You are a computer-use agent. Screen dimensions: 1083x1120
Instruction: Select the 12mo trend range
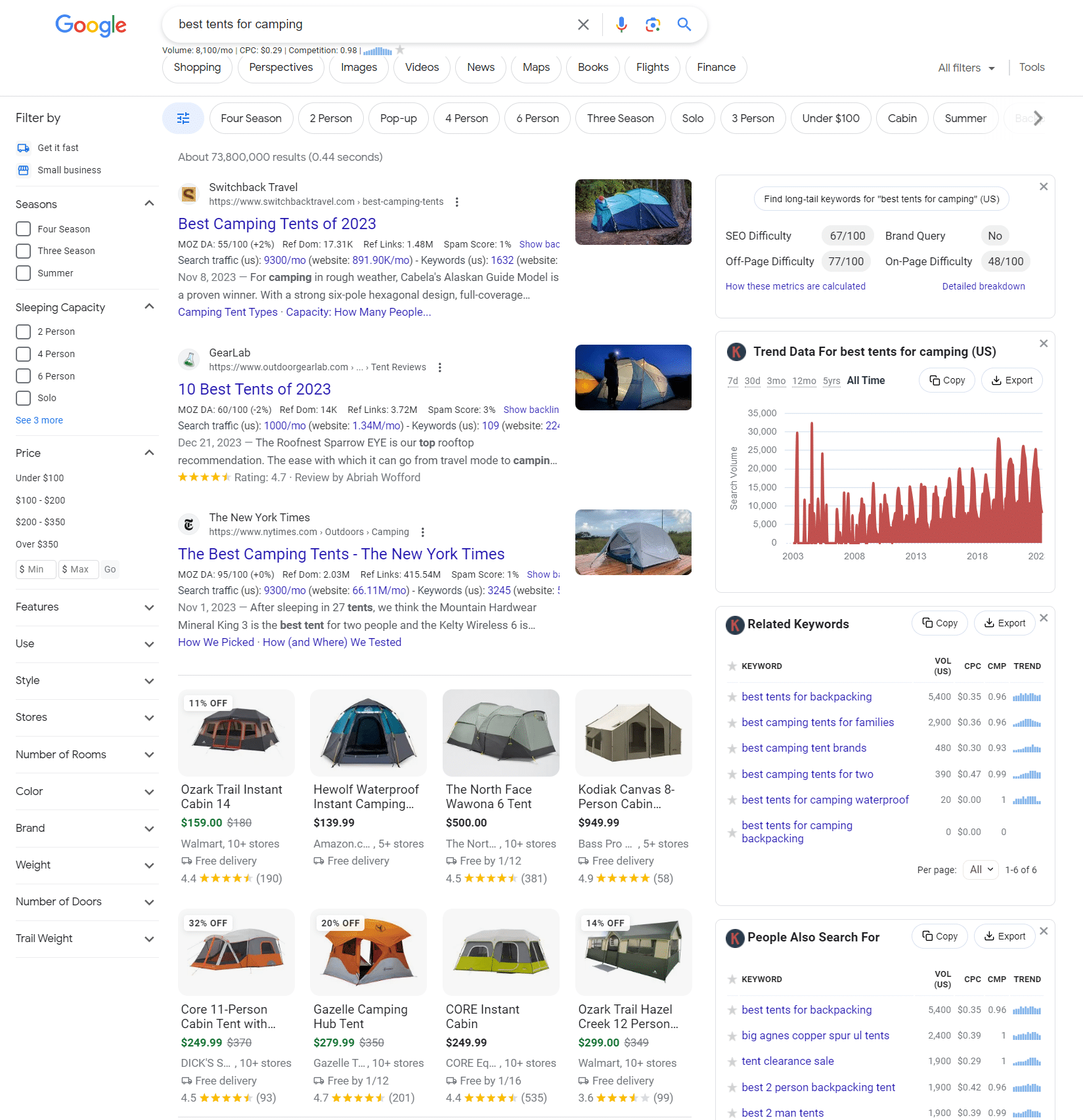(804, 381)
